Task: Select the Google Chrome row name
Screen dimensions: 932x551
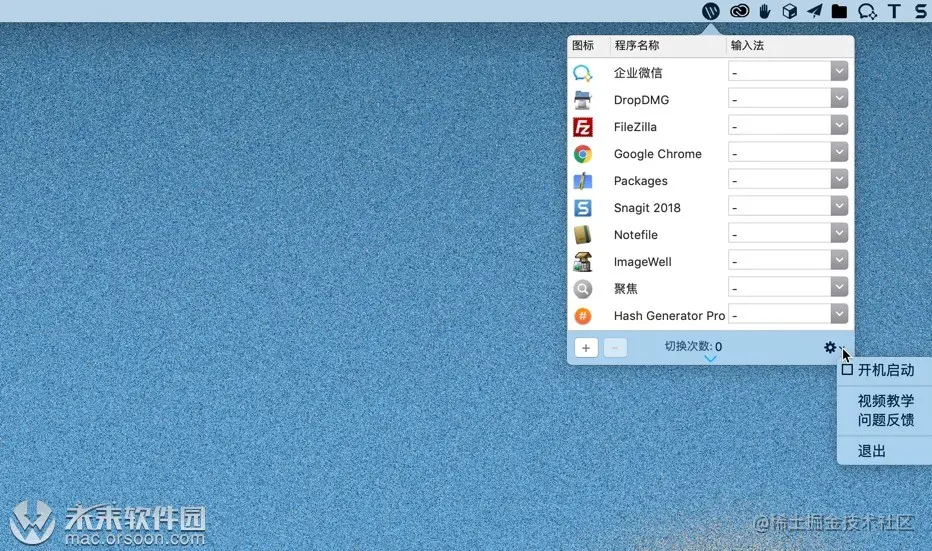Action: (657, 154)
